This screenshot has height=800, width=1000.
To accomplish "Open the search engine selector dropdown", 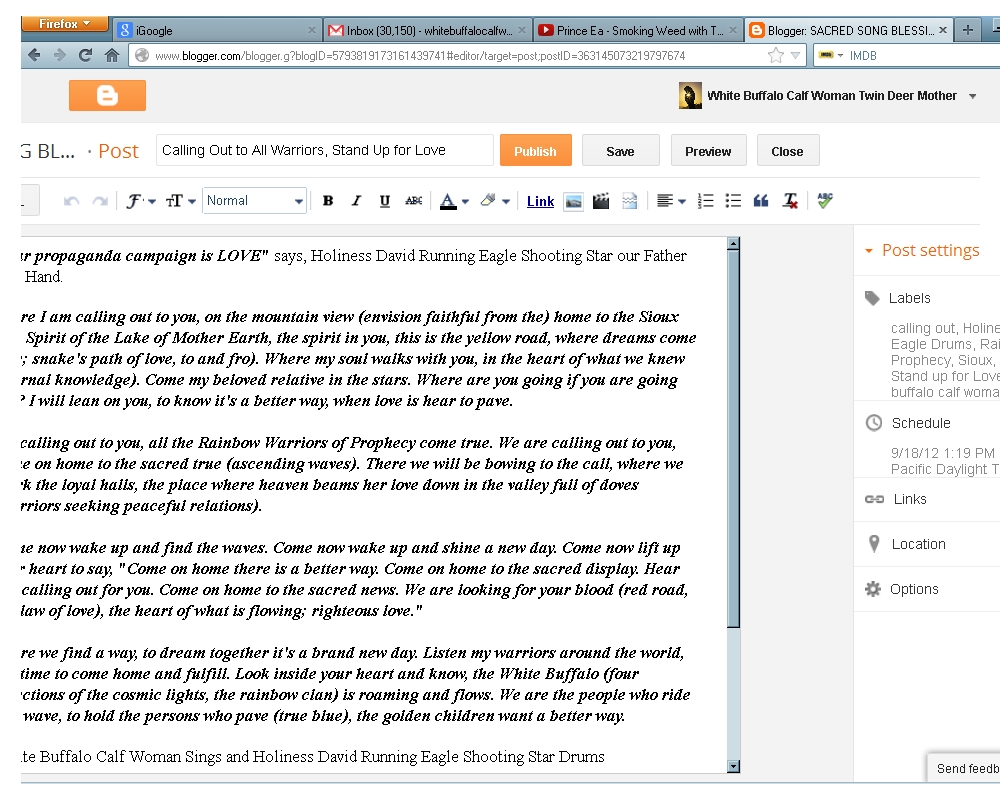I will [x=831, y=56].
